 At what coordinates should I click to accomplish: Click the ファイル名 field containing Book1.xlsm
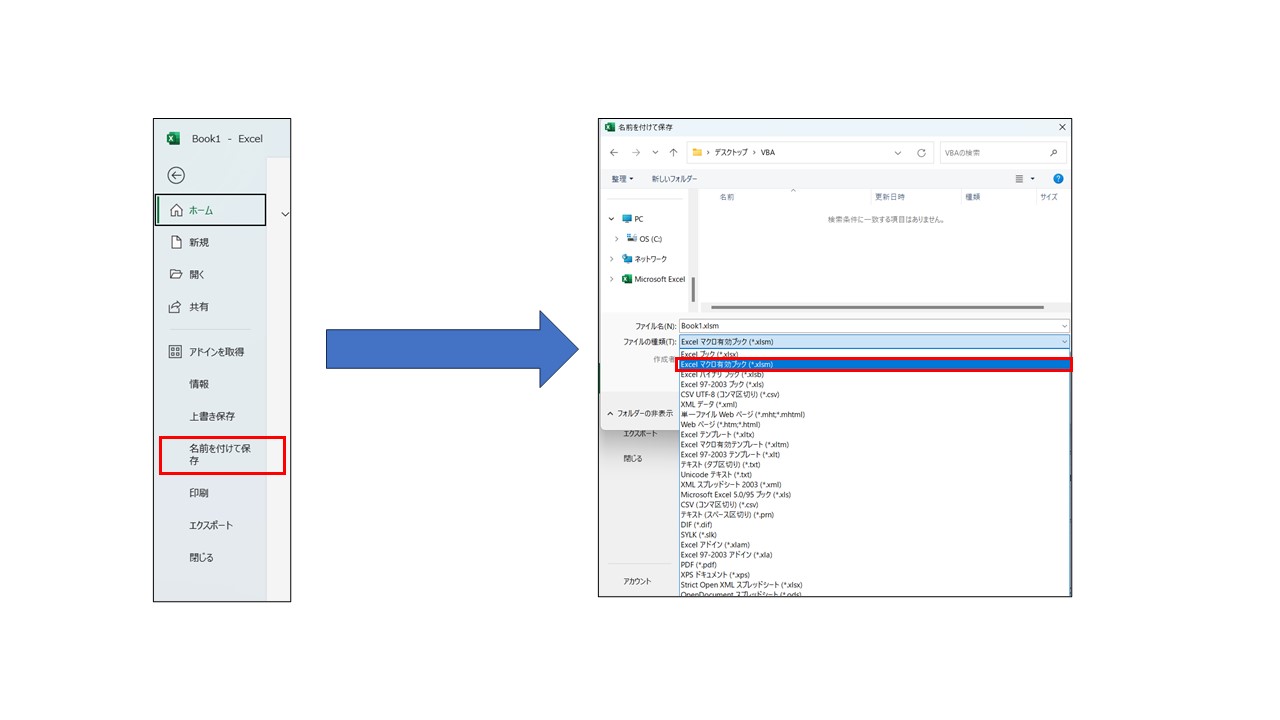pos(874,326)
